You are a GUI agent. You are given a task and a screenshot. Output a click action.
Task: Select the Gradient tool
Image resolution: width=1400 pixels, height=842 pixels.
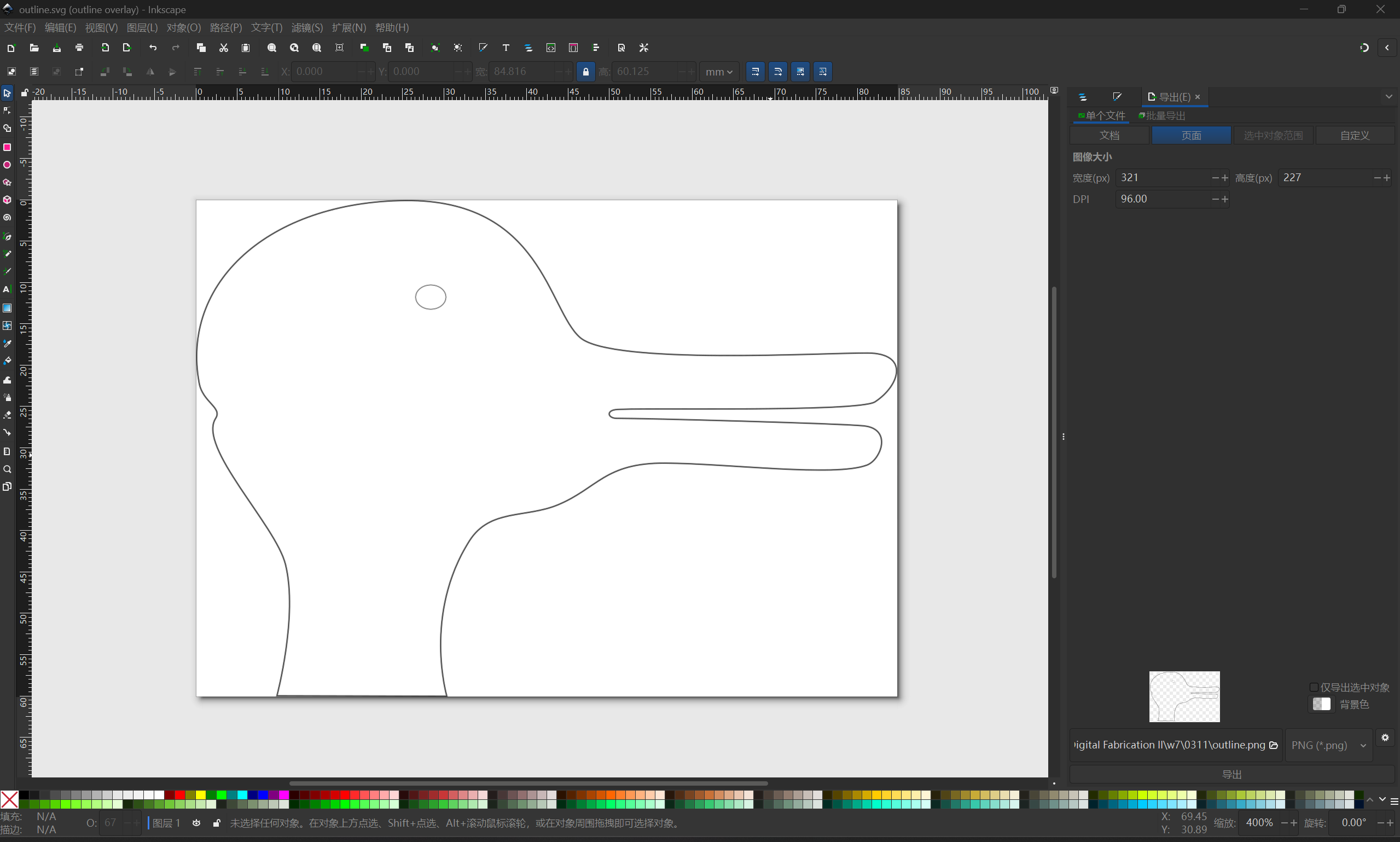(7, 308)
